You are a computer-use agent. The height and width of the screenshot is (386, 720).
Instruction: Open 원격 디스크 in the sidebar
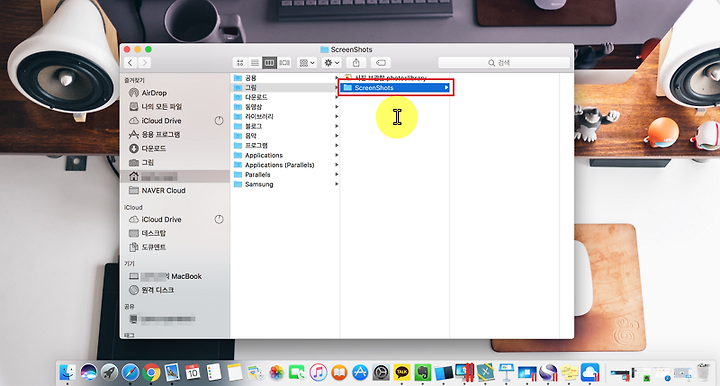158,290
